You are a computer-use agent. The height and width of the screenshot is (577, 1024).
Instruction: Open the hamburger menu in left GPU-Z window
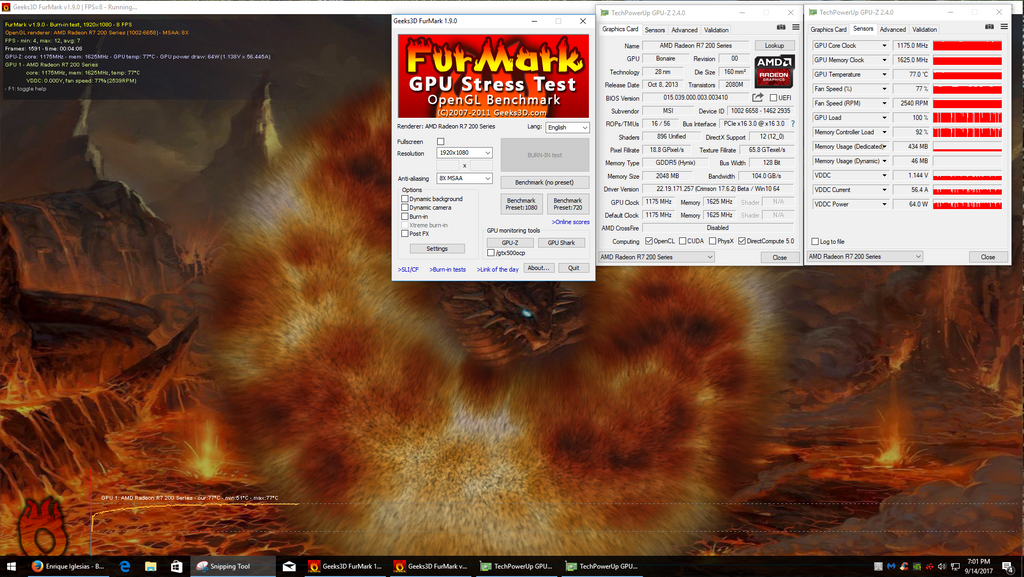[795, 27]
